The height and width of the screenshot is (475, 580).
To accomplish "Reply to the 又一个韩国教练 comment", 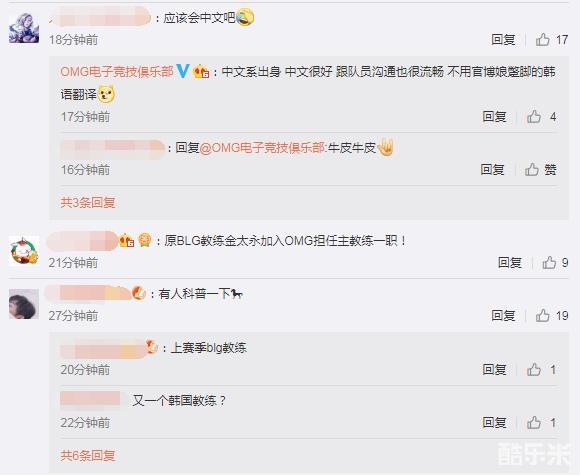I will [494, 422].
